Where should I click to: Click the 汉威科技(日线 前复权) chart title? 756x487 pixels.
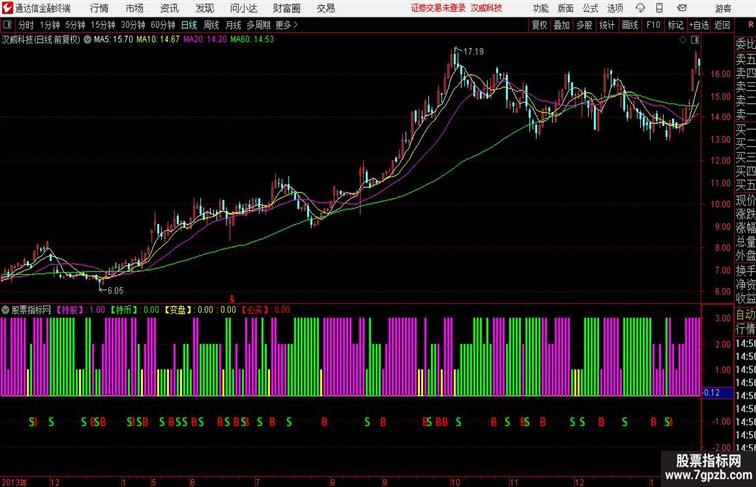pos(41,40)
